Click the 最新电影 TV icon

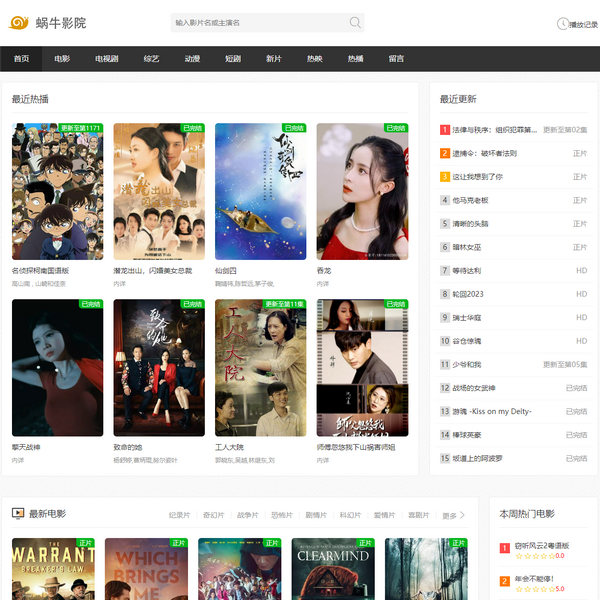[18, 513]
